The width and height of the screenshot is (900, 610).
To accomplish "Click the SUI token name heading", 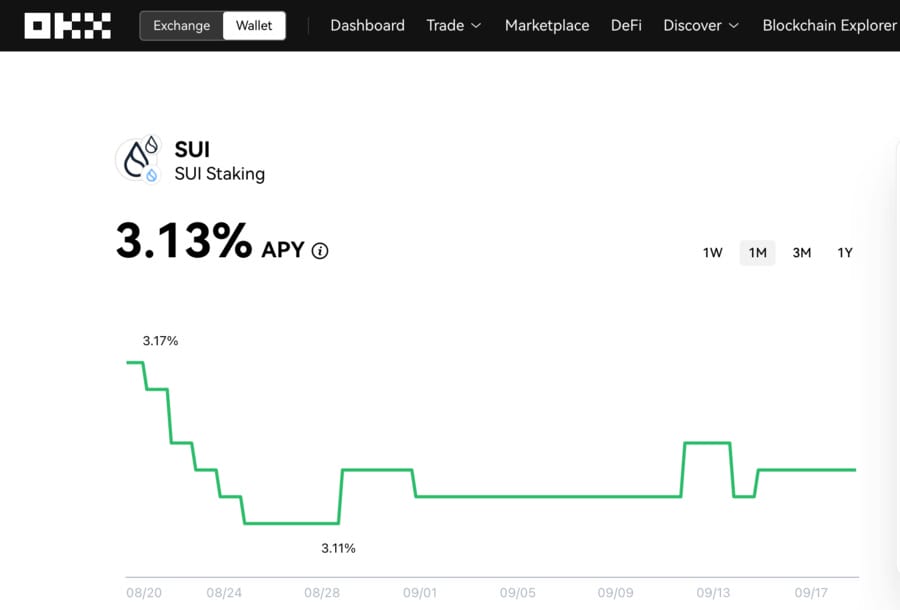I will [192, 150].
